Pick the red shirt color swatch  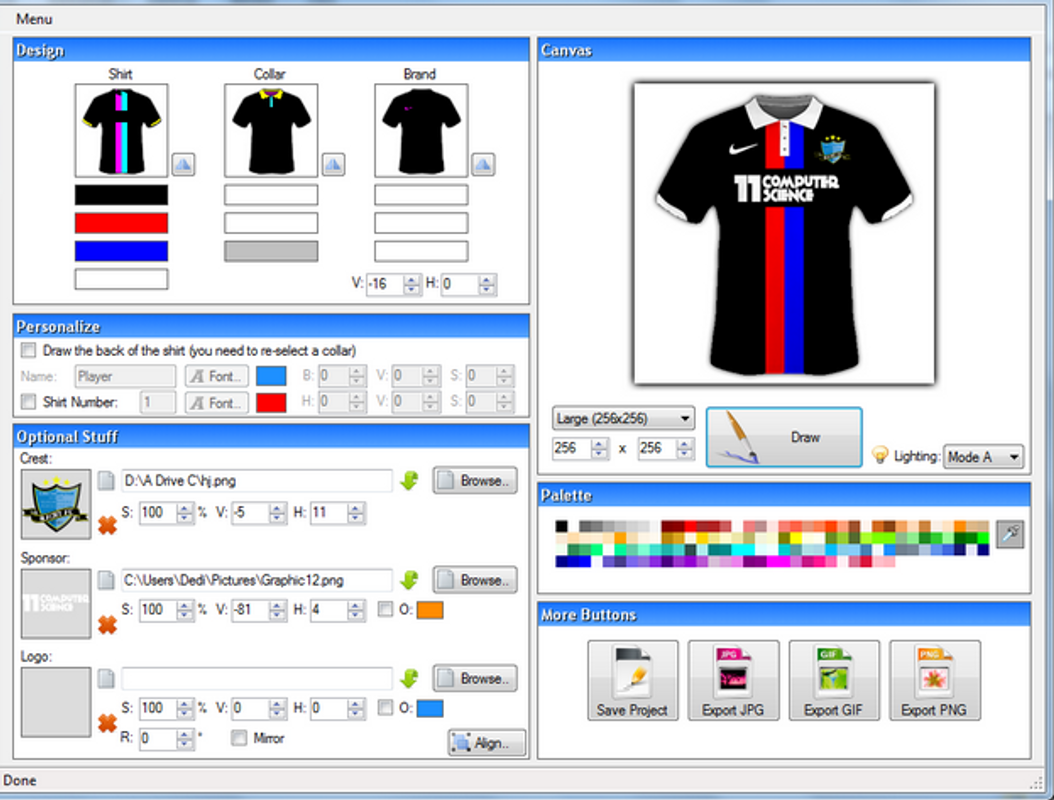121,223
